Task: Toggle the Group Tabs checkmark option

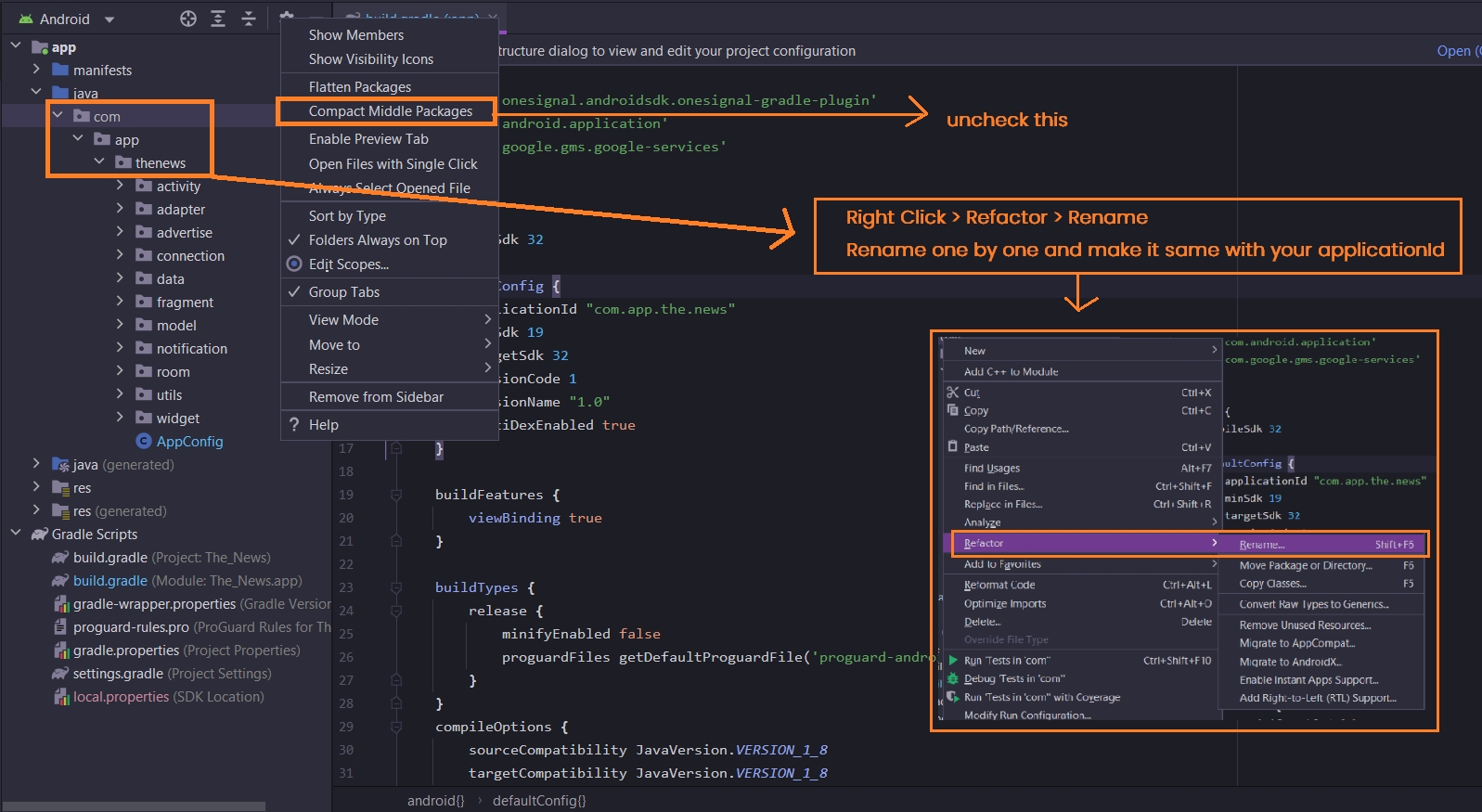Action: [x=344, y=292]
